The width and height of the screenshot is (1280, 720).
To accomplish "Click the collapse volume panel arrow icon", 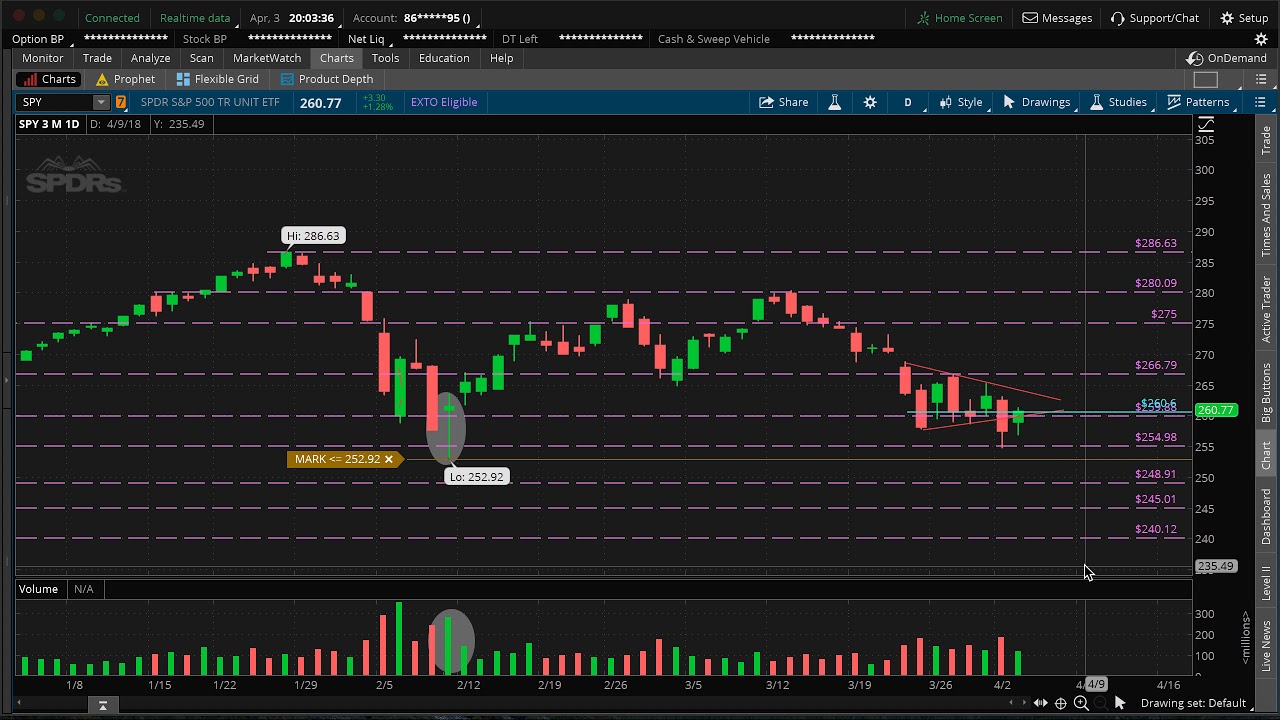I will point(102,705).
